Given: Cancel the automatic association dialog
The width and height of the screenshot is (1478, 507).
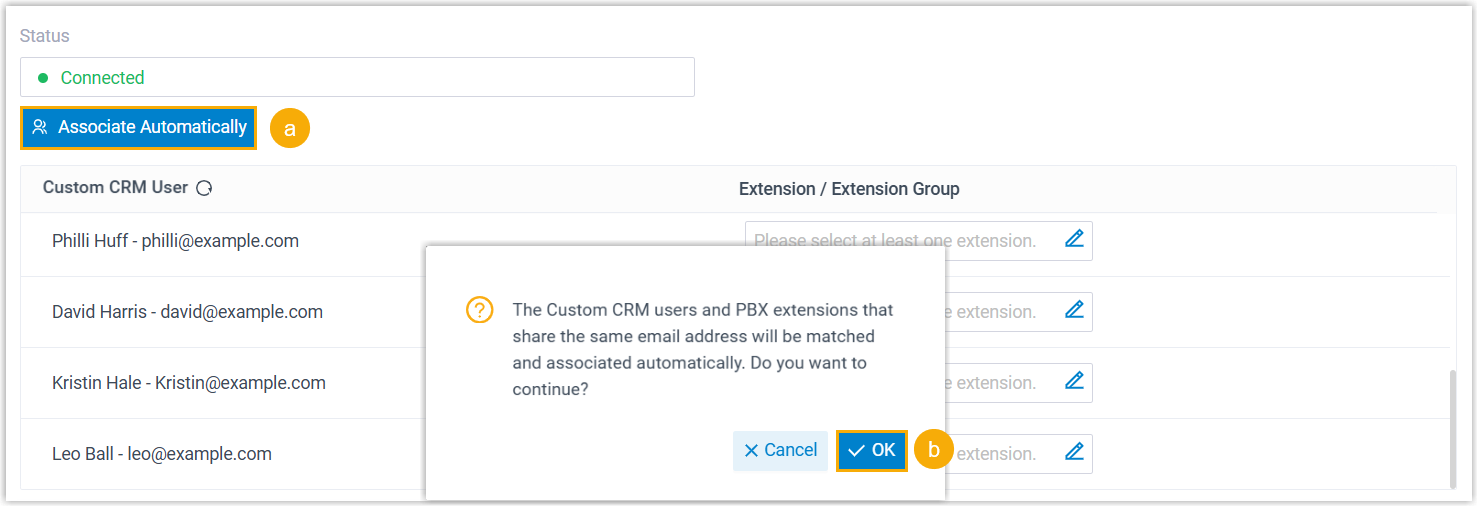Looking at the screenshot, I should (781, 451).
